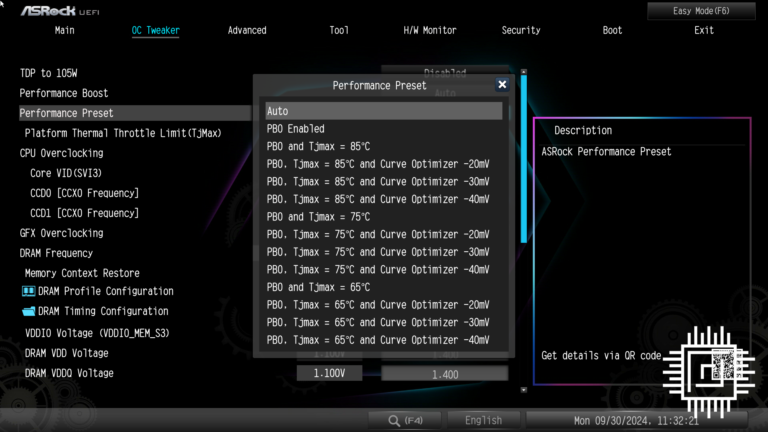Image resolution: width=768 pixels, height=432 pixels.
Task: Go to the Boot tab
Action: [x=612, y=30]
